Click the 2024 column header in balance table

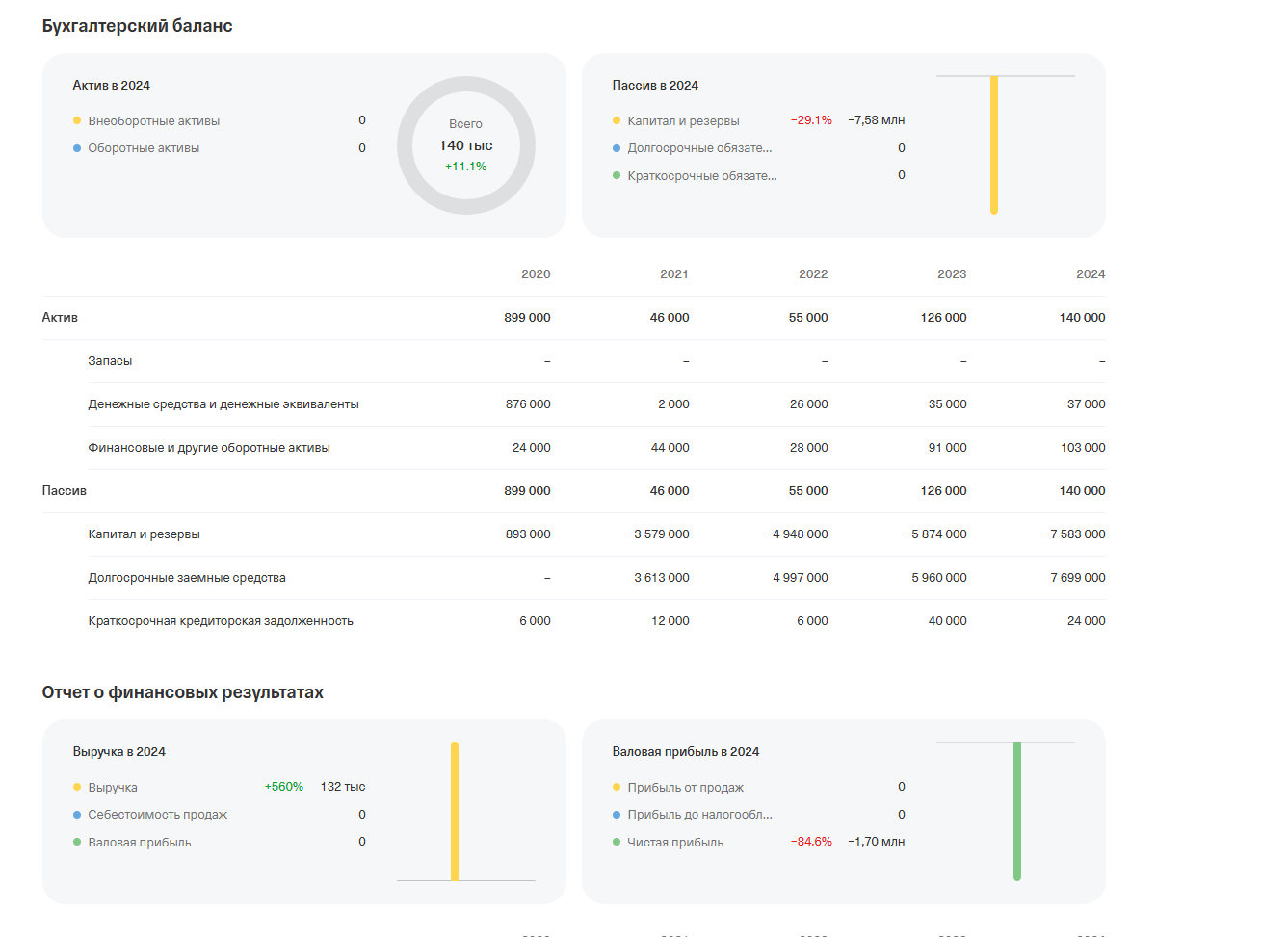coord(1091,274)
